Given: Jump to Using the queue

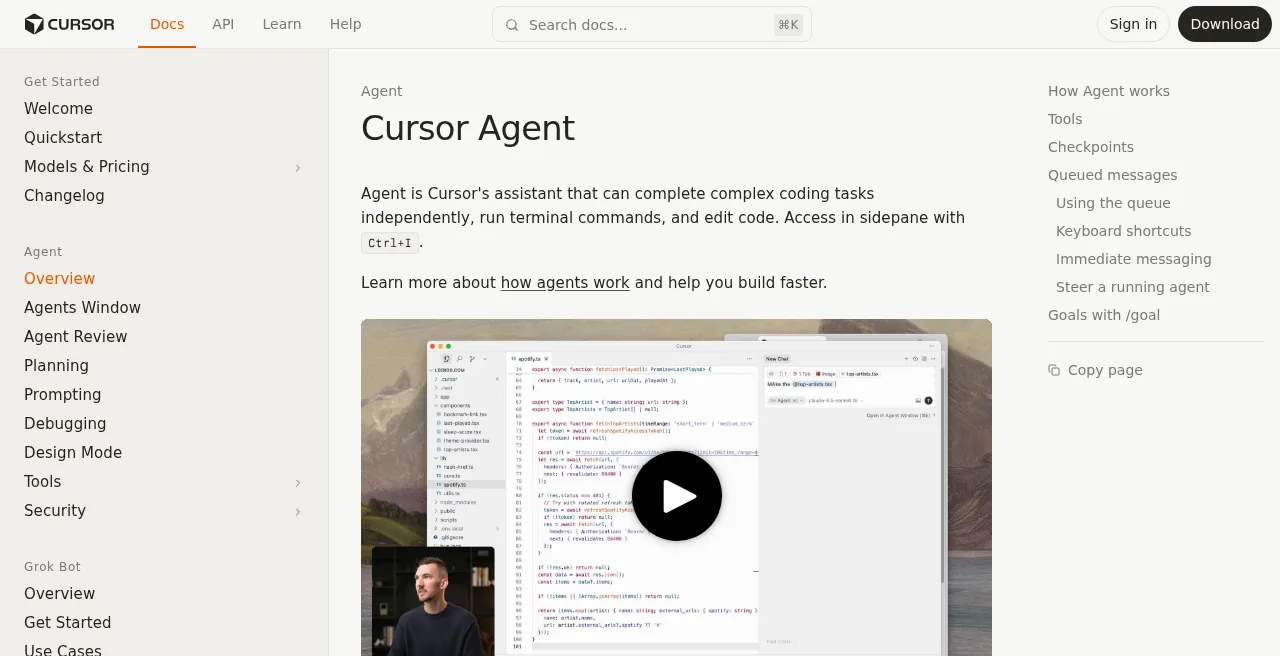Looking at the screenshot, I should 1113,203.
